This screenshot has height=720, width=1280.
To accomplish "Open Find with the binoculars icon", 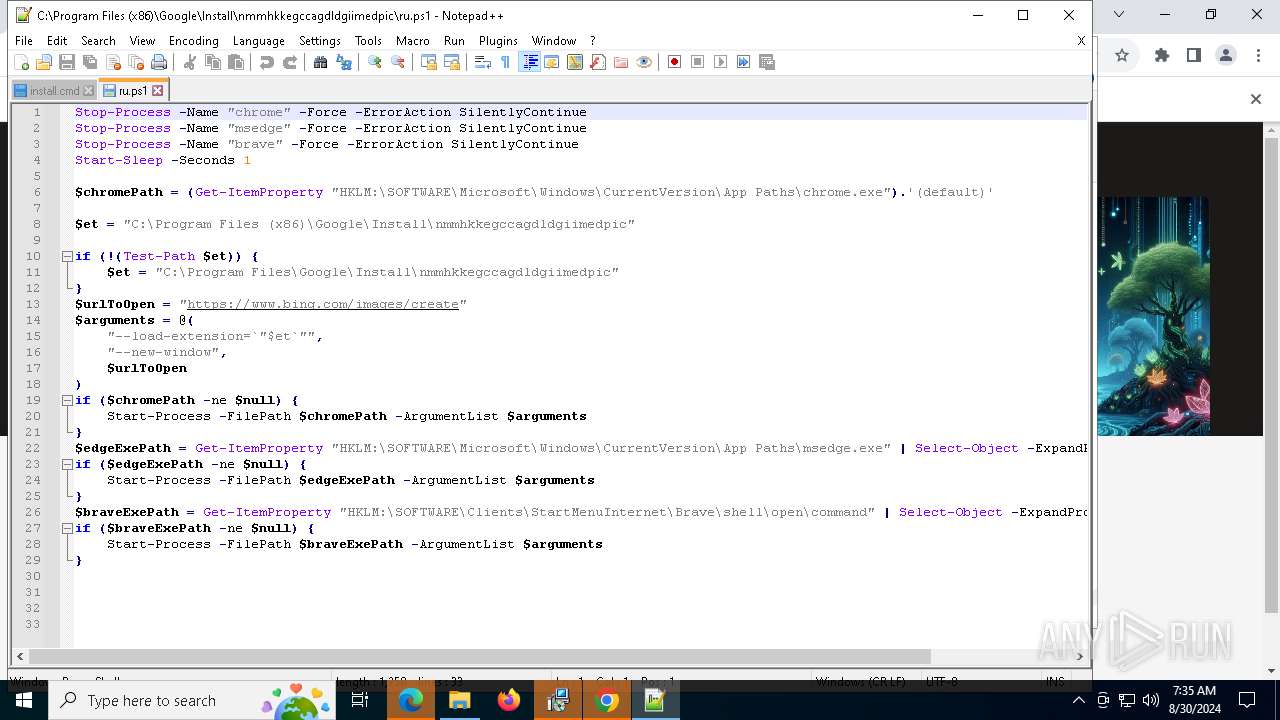I will (320, 62).
